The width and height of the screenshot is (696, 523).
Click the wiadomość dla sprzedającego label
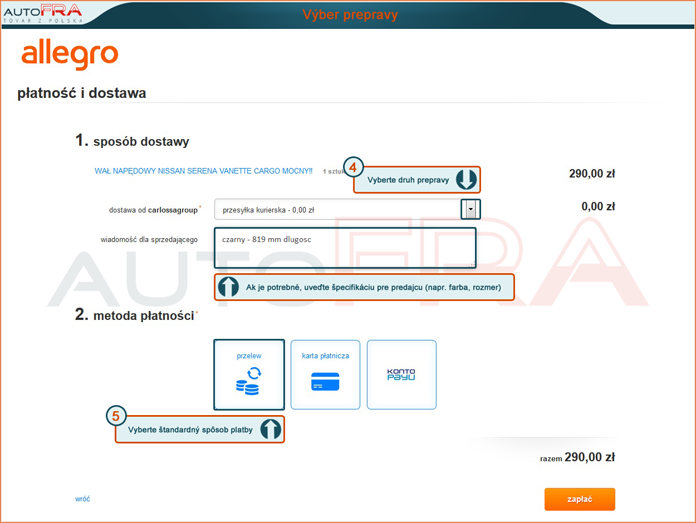tap(149, 240)
